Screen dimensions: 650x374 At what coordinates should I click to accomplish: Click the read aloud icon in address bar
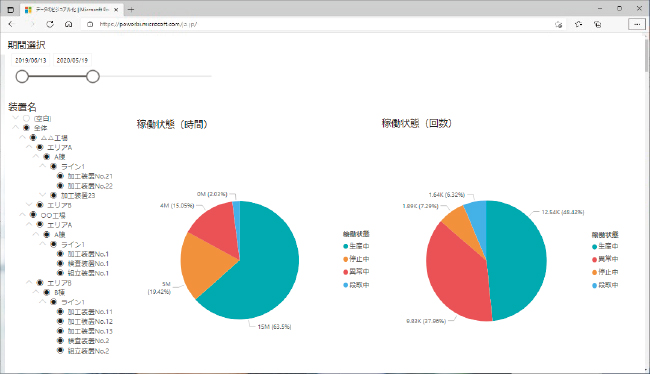tap(558, 24)
